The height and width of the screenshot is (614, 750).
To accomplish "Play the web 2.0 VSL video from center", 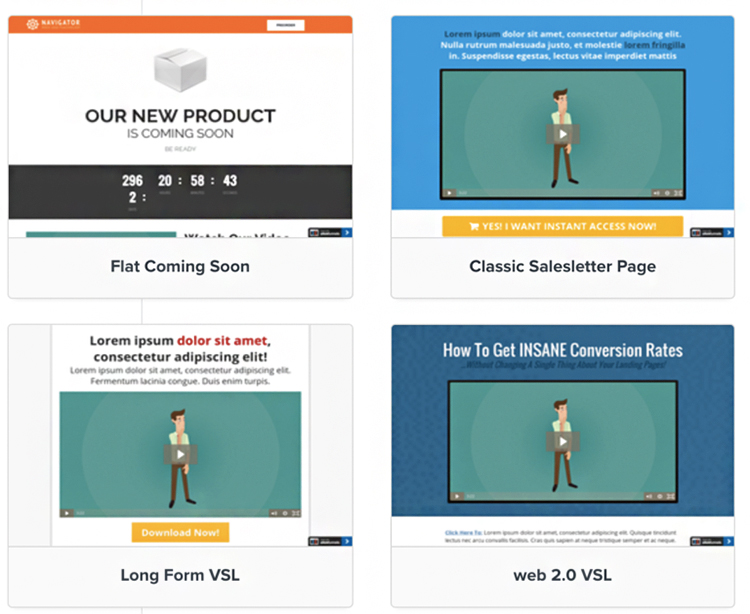I will (562, 441).
